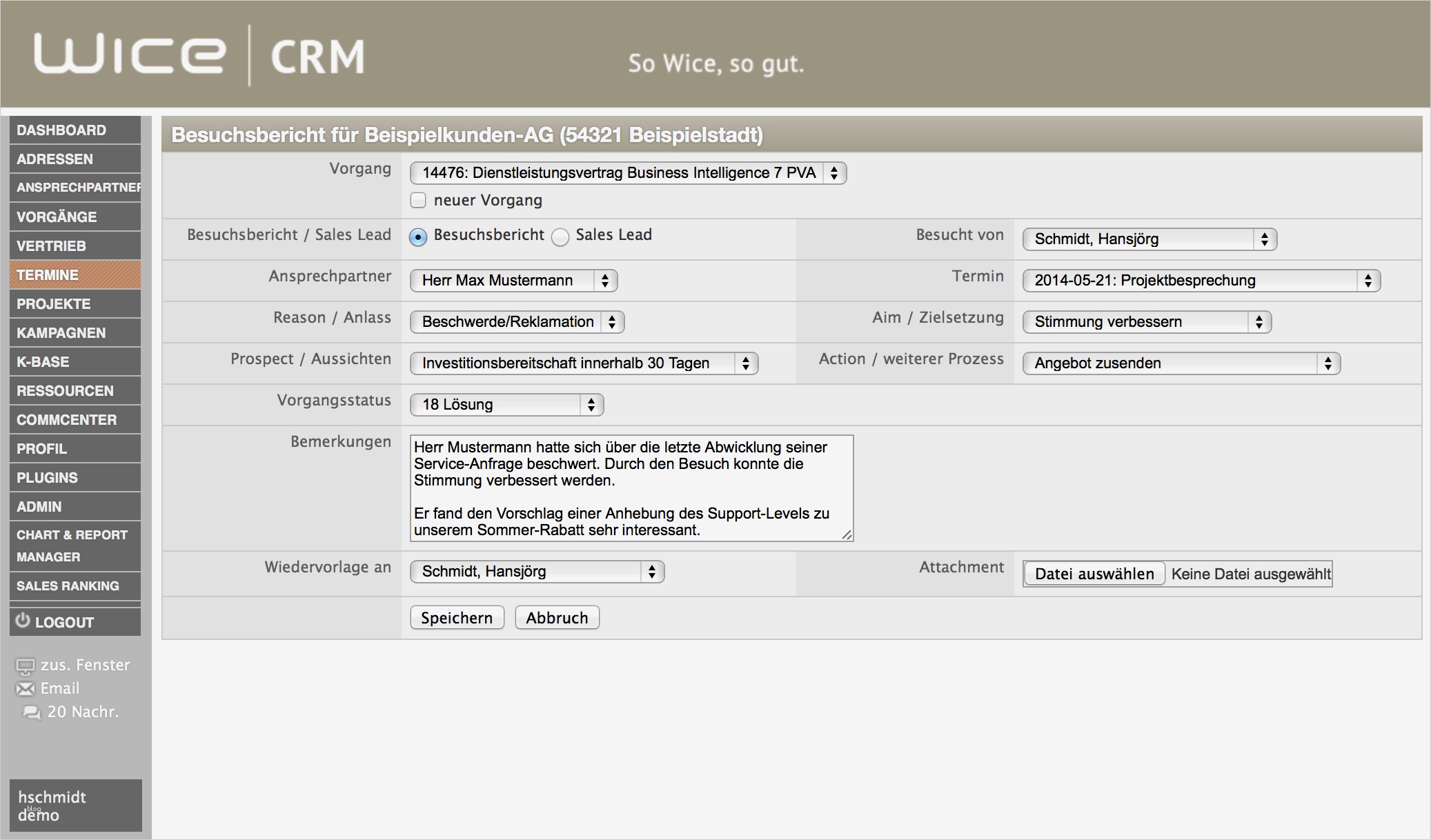The image size is (1431, 840).
Task: Open an additional window via the monitor icon
Action: pyautogui.click(x=25, y=665)
